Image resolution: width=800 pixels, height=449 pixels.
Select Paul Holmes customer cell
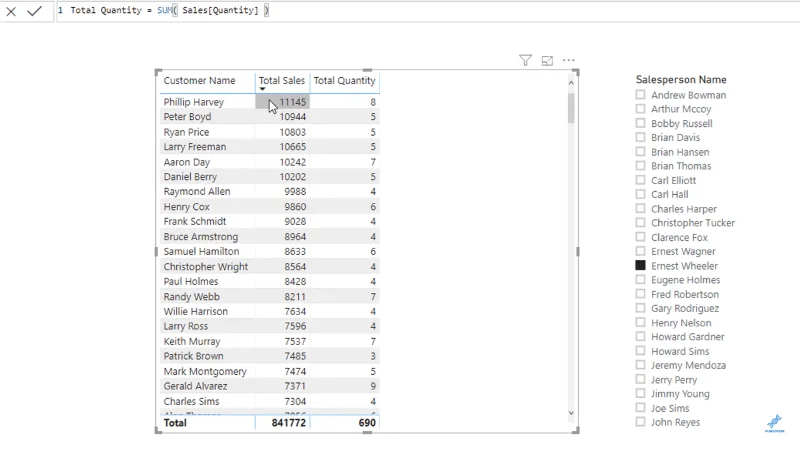click(190, 282)
